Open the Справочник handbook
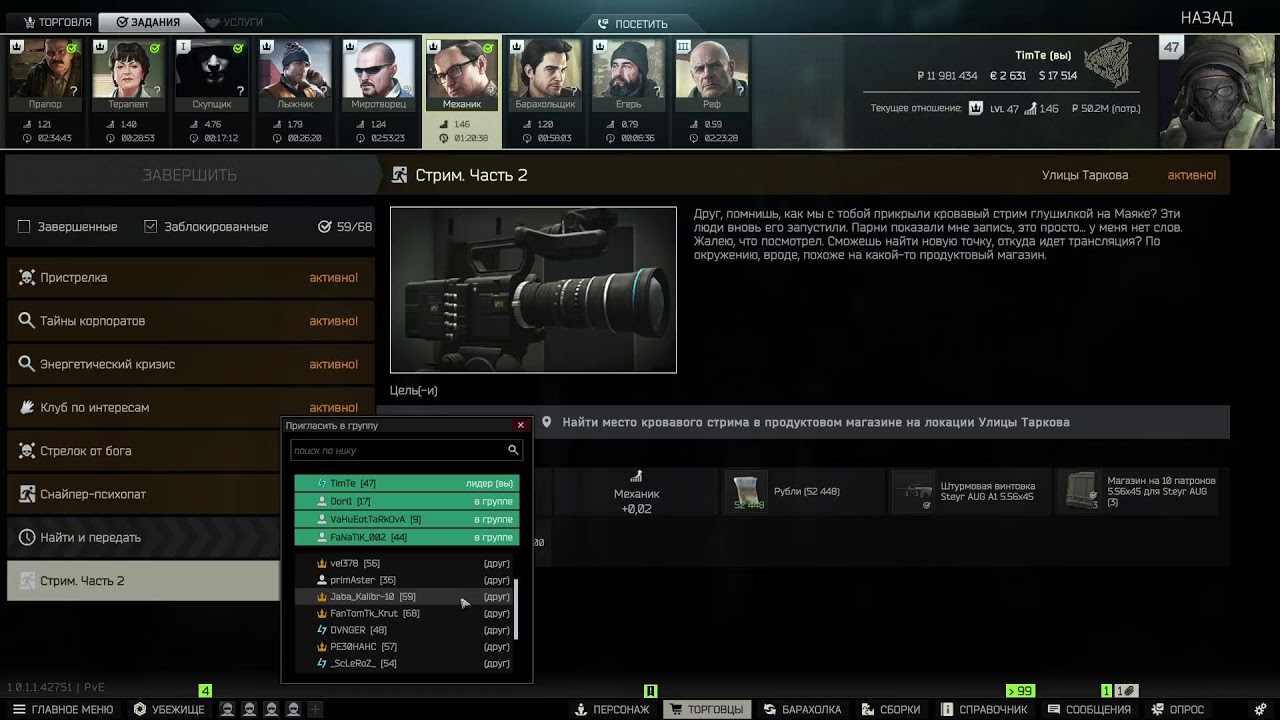This screenshot has width=1280, height=720. coord(984,709)
